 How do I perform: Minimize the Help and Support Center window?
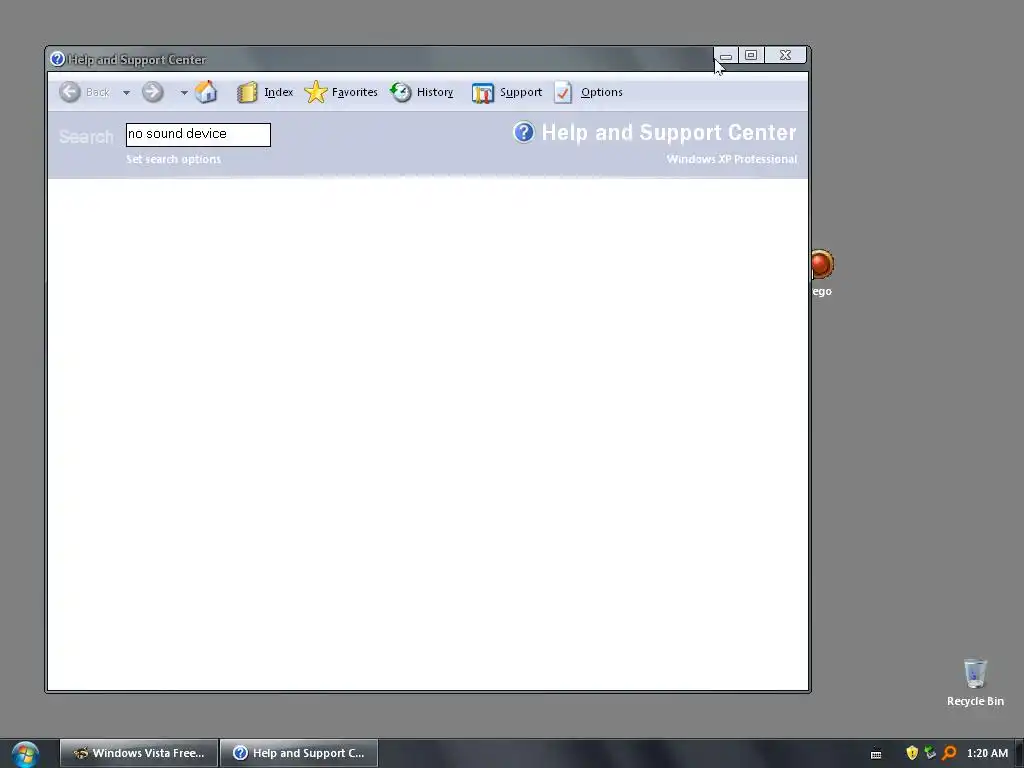[x=726, y=56]
